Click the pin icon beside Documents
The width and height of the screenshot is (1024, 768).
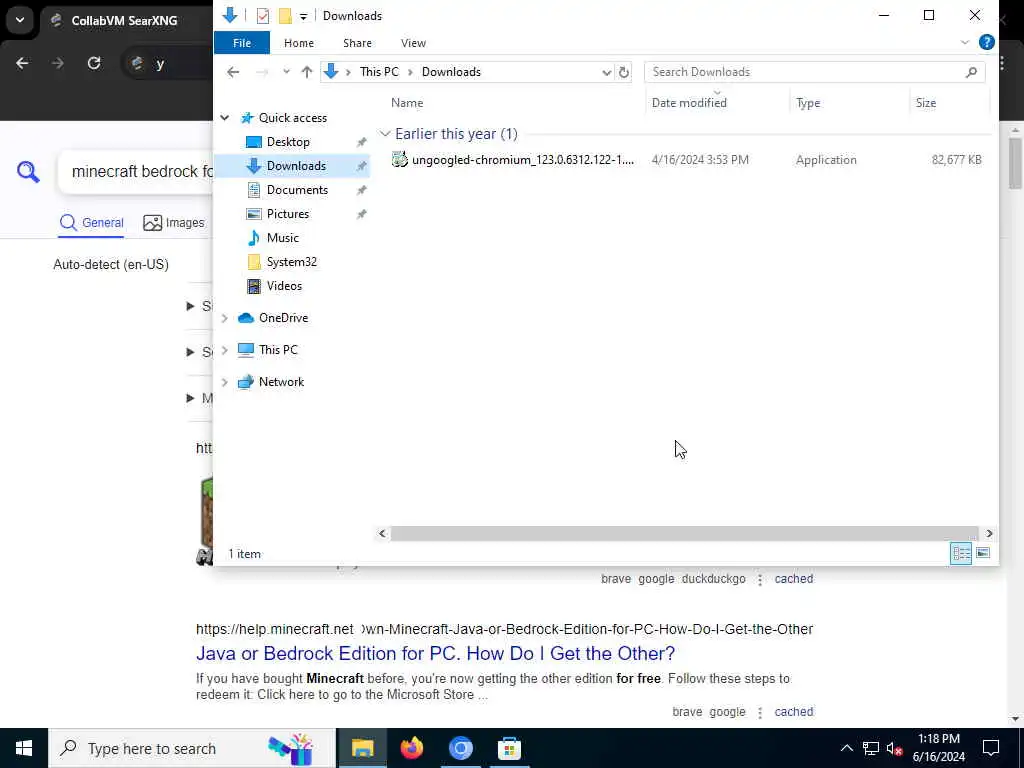pos(361,191)
